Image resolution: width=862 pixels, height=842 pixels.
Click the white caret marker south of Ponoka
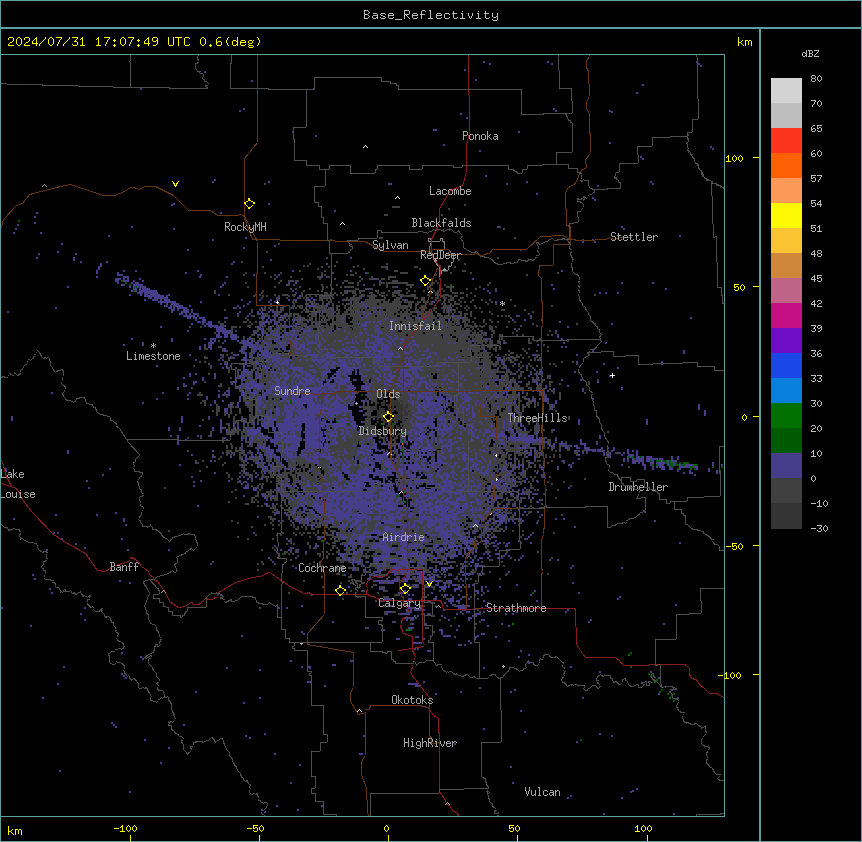[x=366, y=147]
